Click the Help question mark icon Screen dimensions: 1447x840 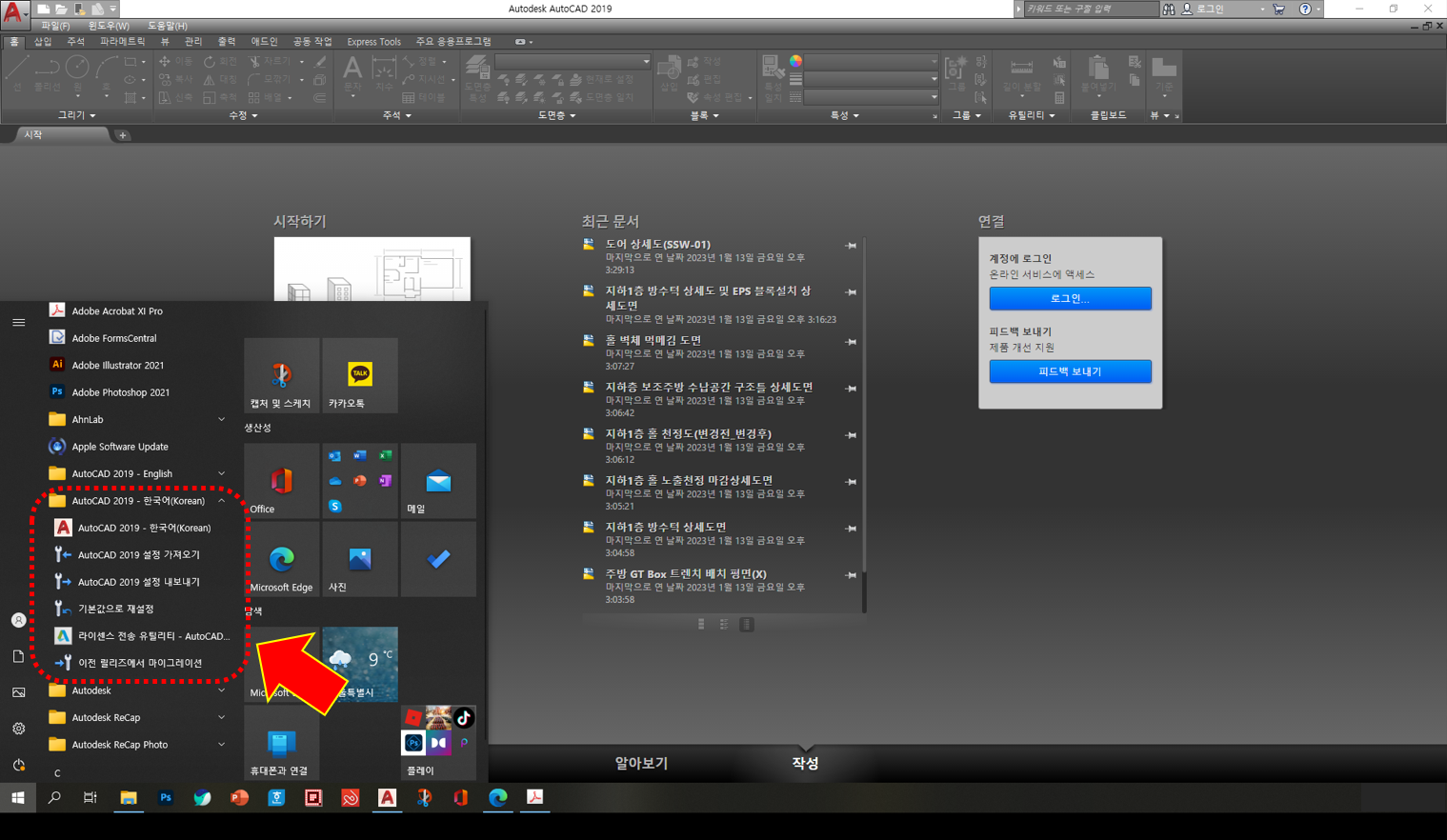coord(1305,9)
